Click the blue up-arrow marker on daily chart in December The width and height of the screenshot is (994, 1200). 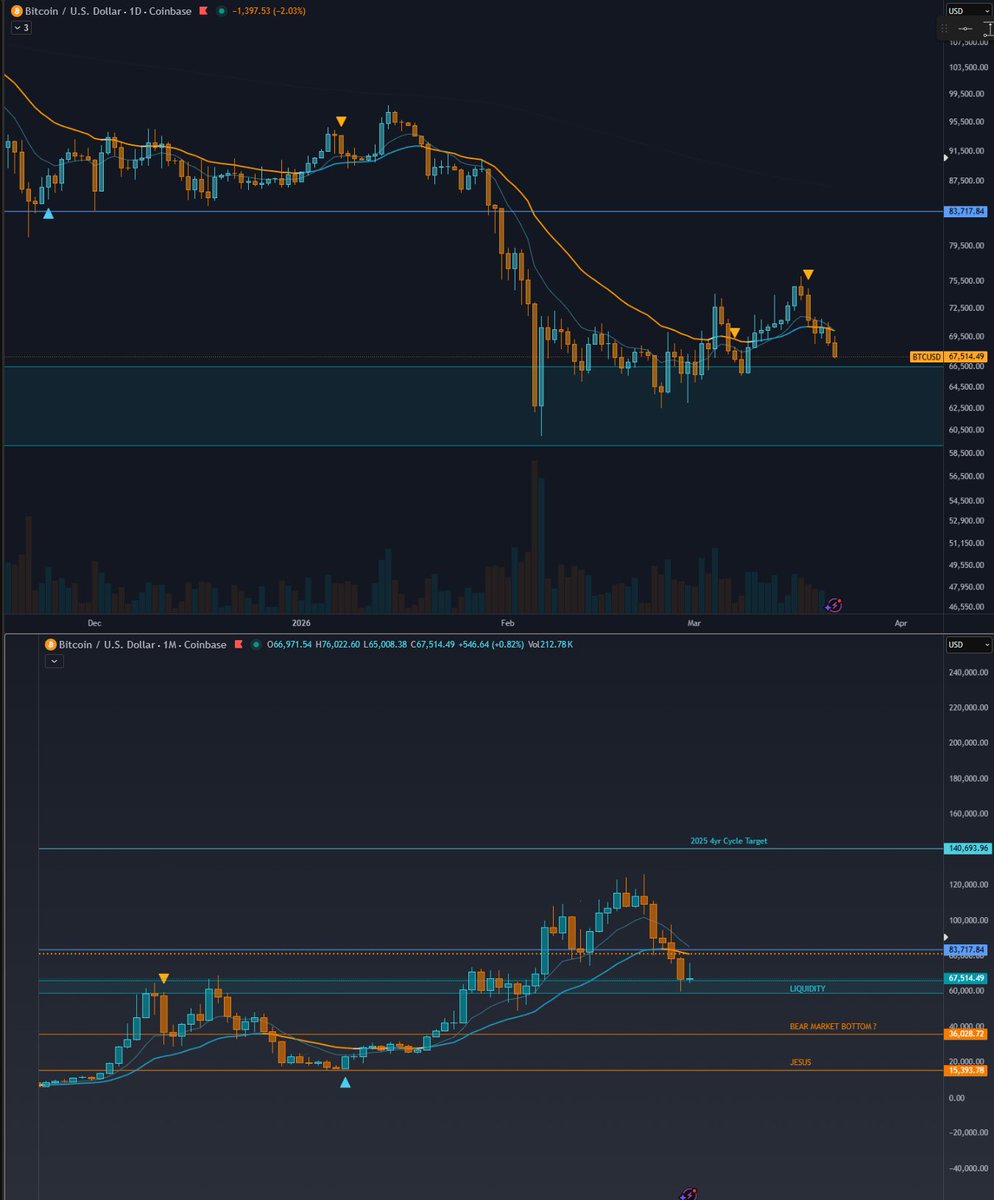(48, 213)
